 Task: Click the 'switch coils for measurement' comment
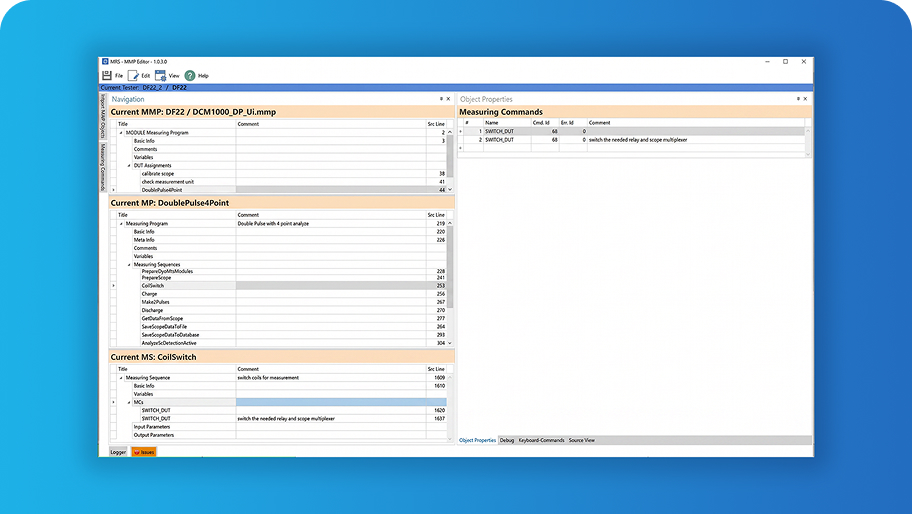click(x=268, y=377)
